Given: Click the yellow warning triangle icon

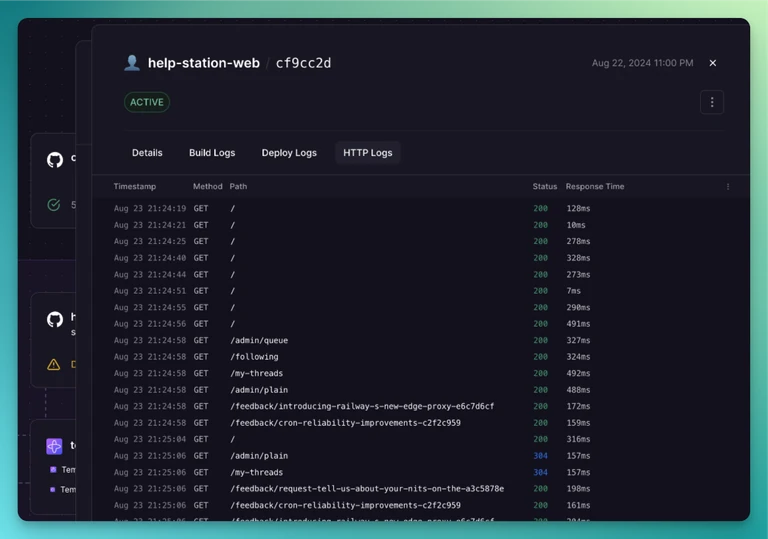Looking at the screenshot, I should pyautogui.click(x=53, y=364).
